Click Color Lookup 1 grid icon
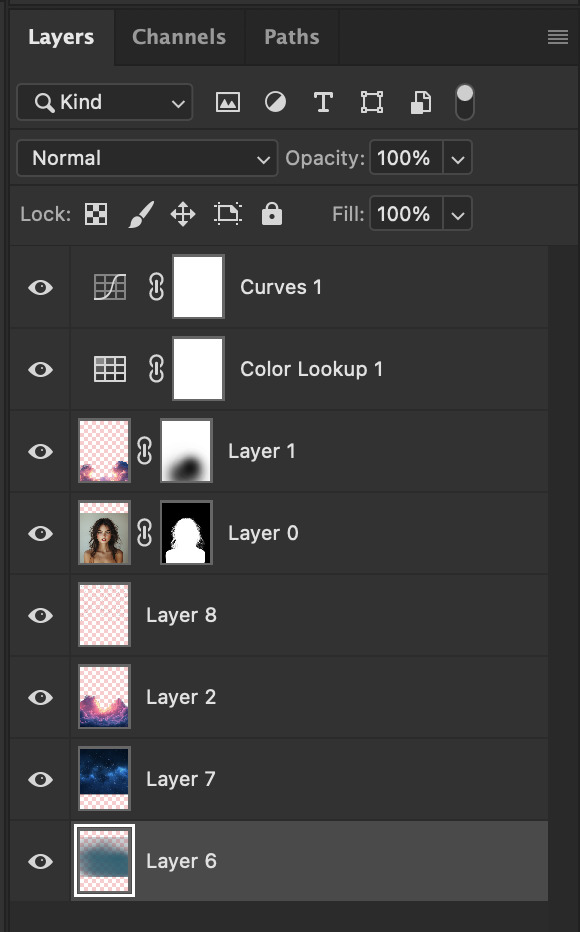Screen dimensions: 580x932 pyautogui.click(x=110, y=369)
